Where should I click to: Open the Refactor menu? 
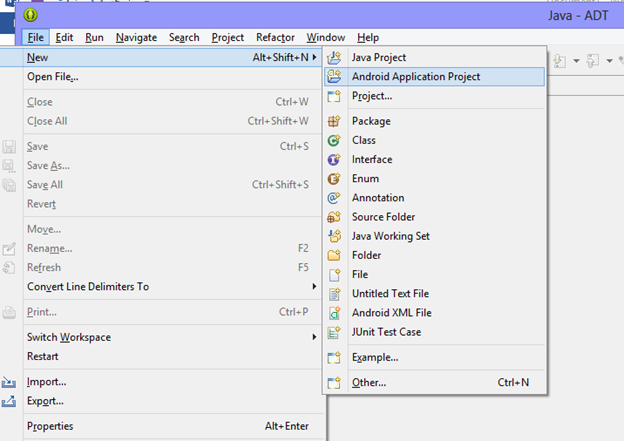[275, 37]
